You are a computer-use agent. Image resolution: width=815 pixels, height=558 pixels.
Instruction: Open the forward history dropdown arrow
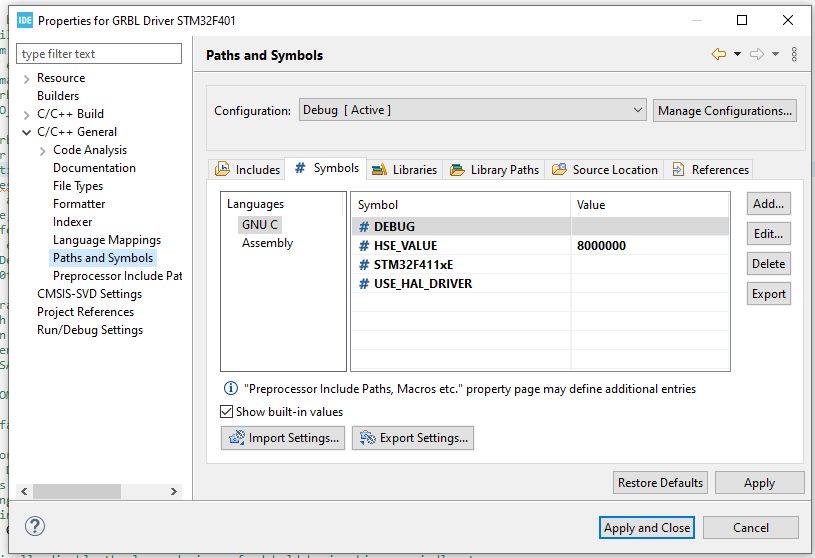775,54
